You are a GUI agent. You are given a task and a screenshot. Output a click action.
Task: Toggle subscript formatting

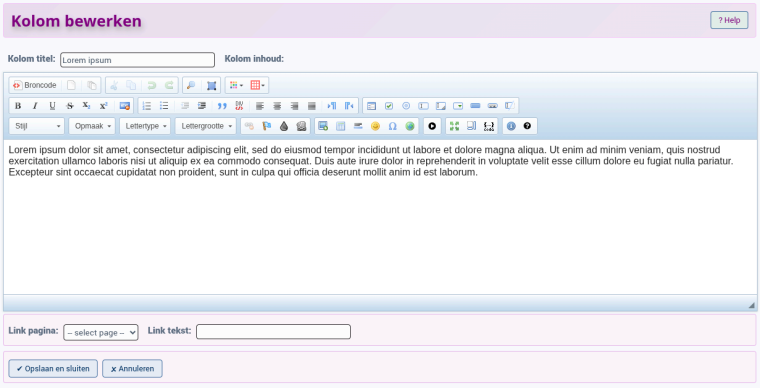point(86,106)
